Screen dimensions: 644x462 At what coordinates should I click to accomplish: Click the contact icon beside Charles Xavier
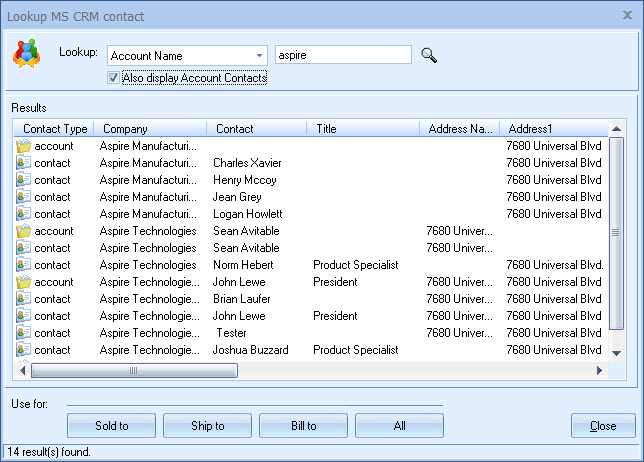(24, 163)
